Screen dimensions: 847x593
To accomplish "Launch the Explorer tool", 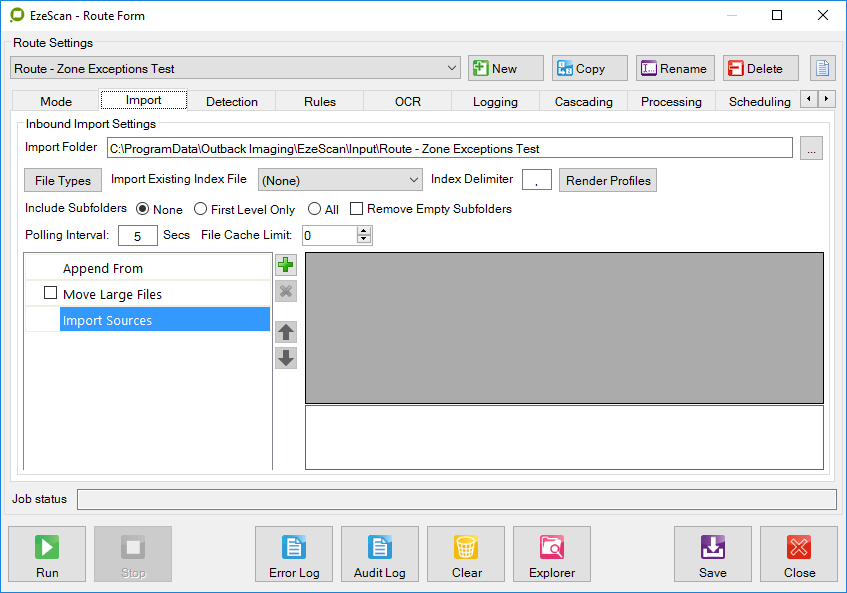I will click(552, 554).
